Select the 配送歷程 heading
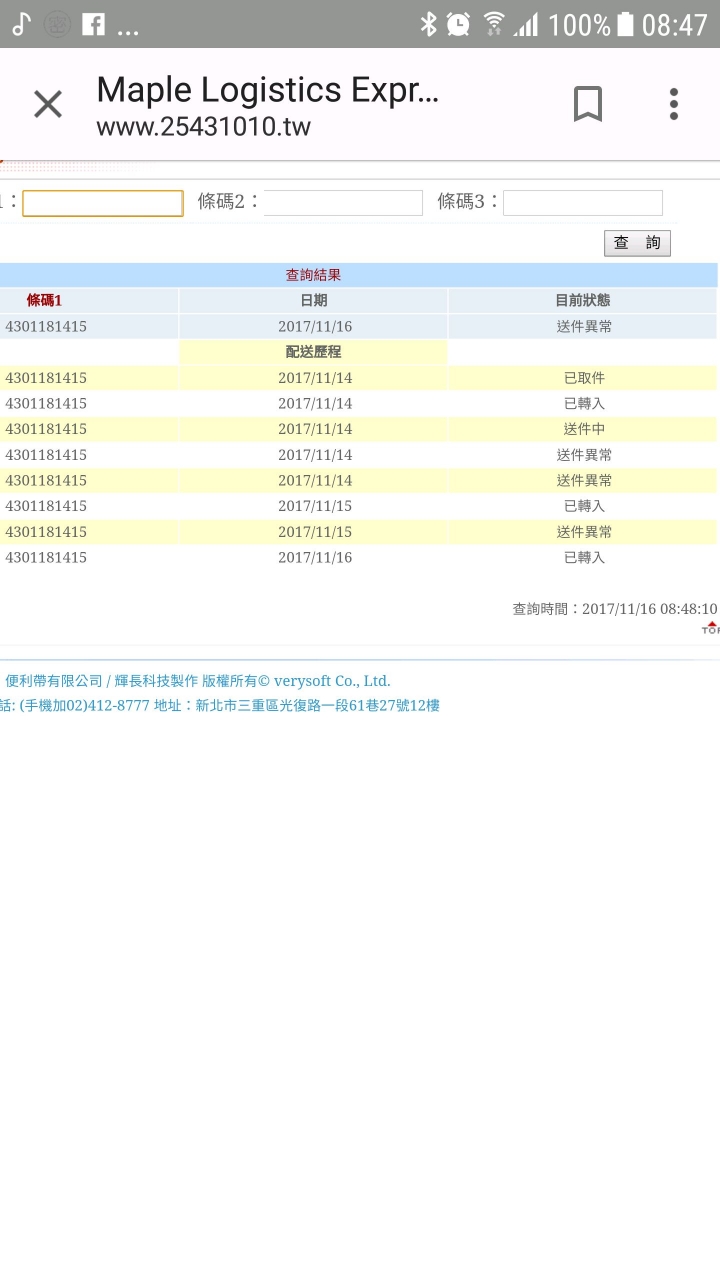 coord(313,352)
